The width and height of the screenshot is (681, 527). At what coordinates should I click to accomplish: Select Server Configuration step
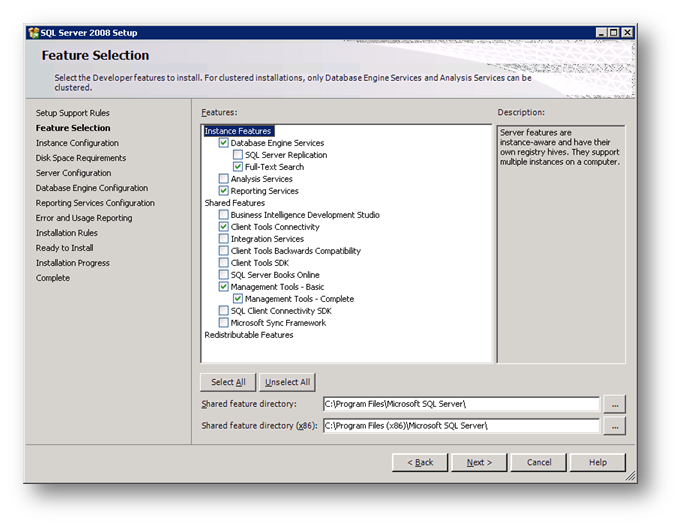[73, 173]
